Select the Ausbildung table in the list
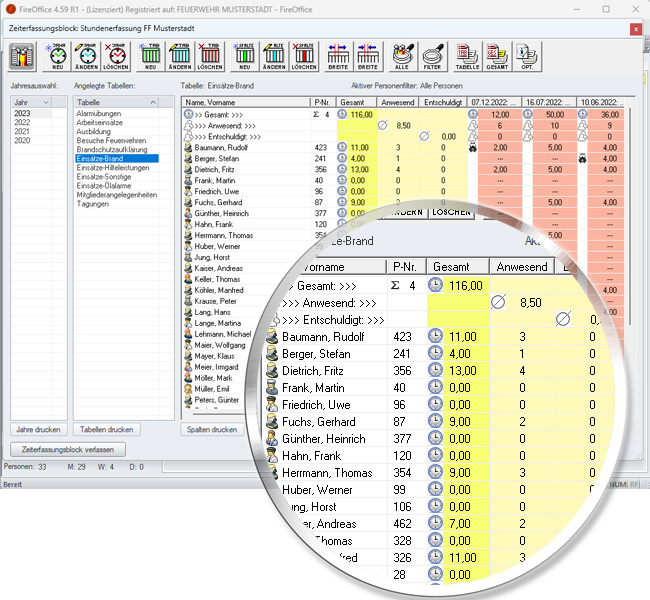 coord(95,131)
